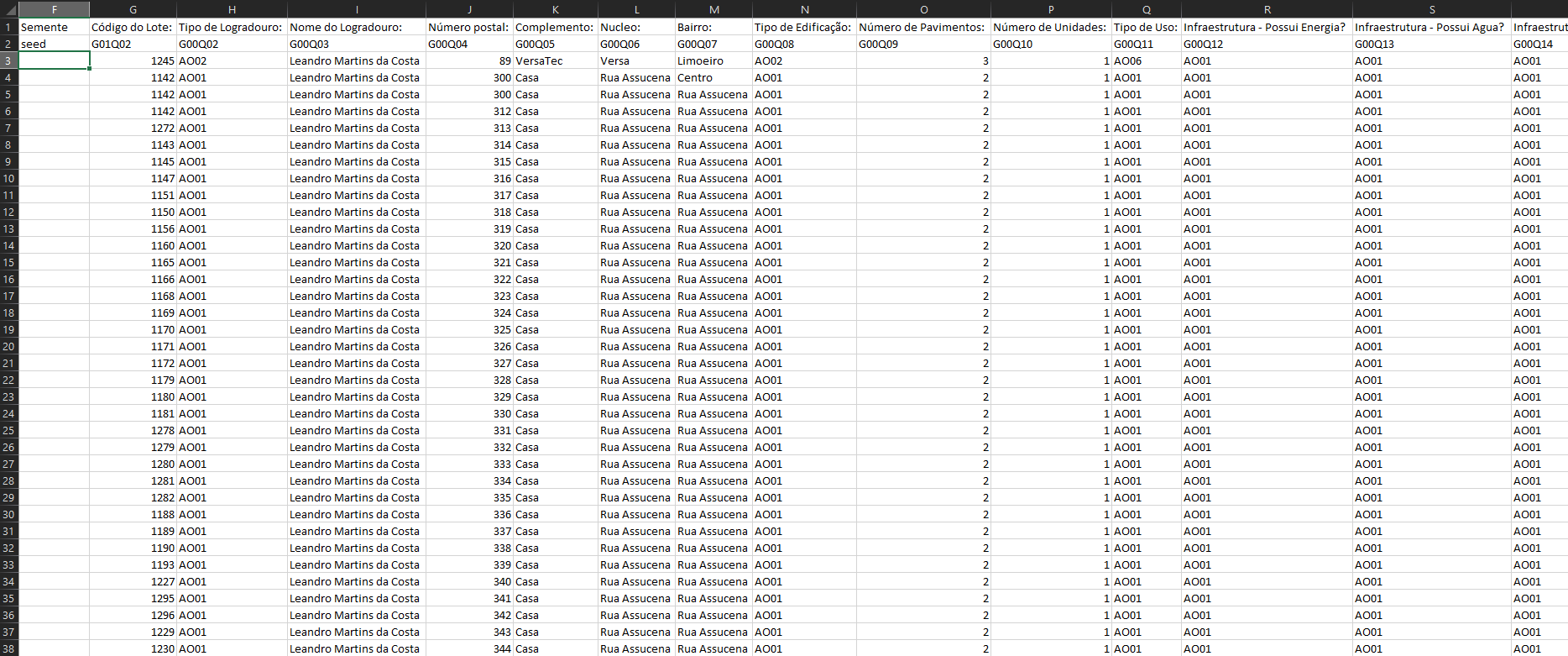Click the postal number cell with 89
The width and height of the screenshot is (1568, 656).
tap(469, 60)
